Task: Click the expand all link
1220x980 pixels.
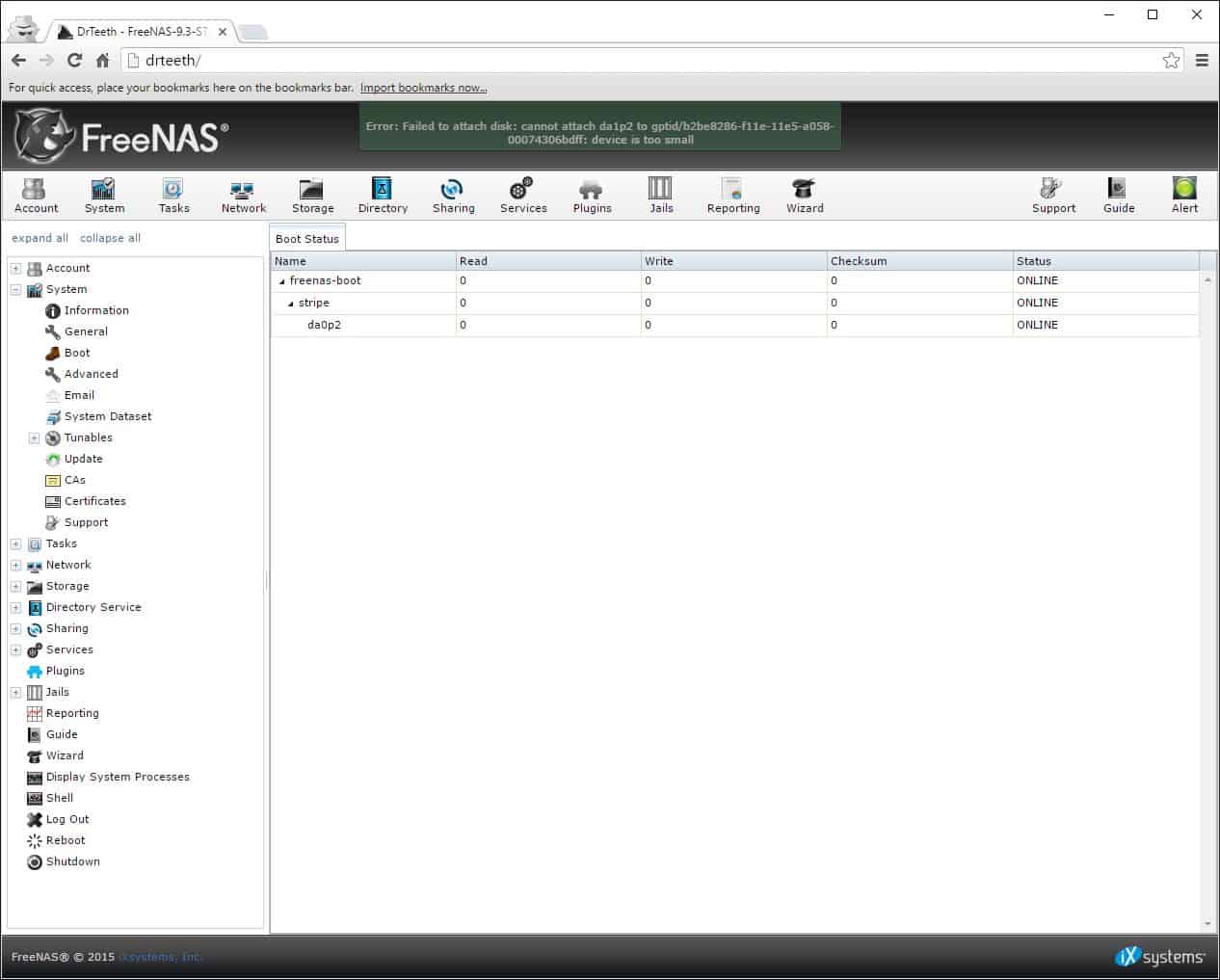Action: pyautogui.click(x=40, y=238)
